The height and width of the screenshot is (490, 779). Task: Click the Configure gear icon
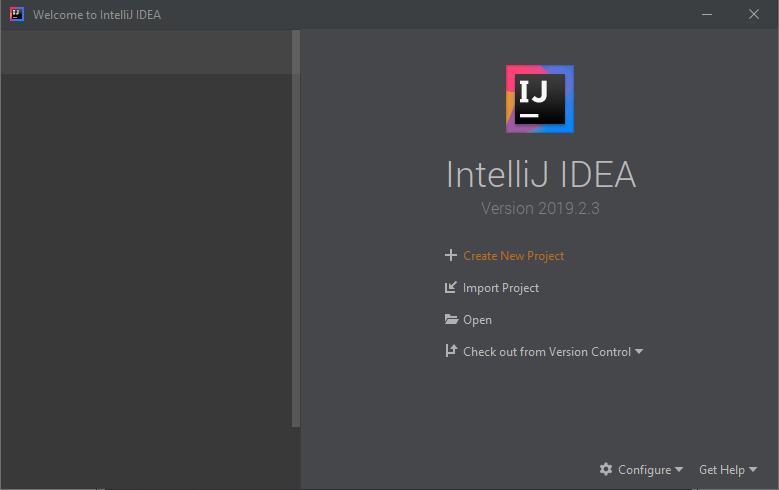pos(606,470)
